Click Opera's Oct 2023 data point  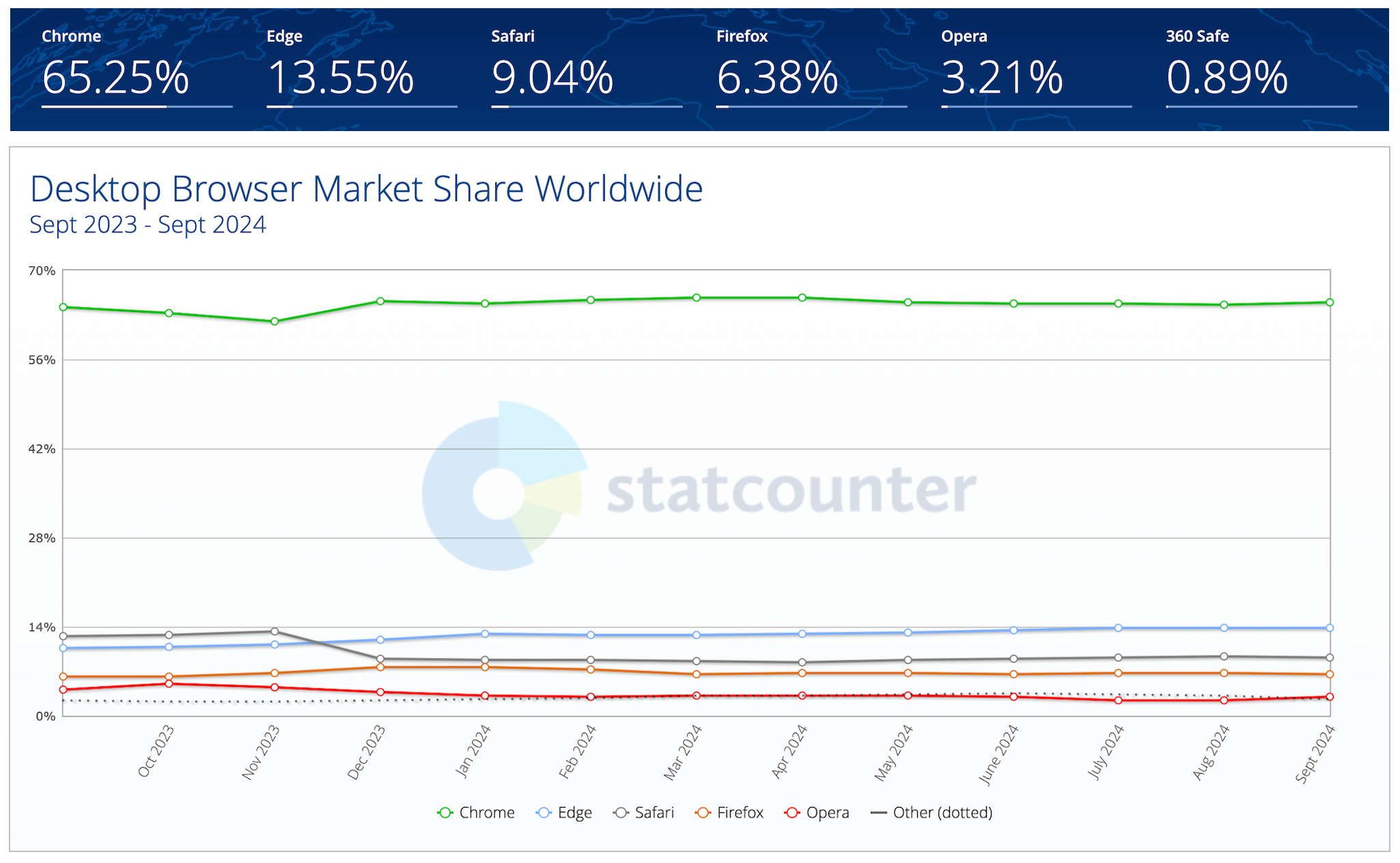(x=169, y=683)
